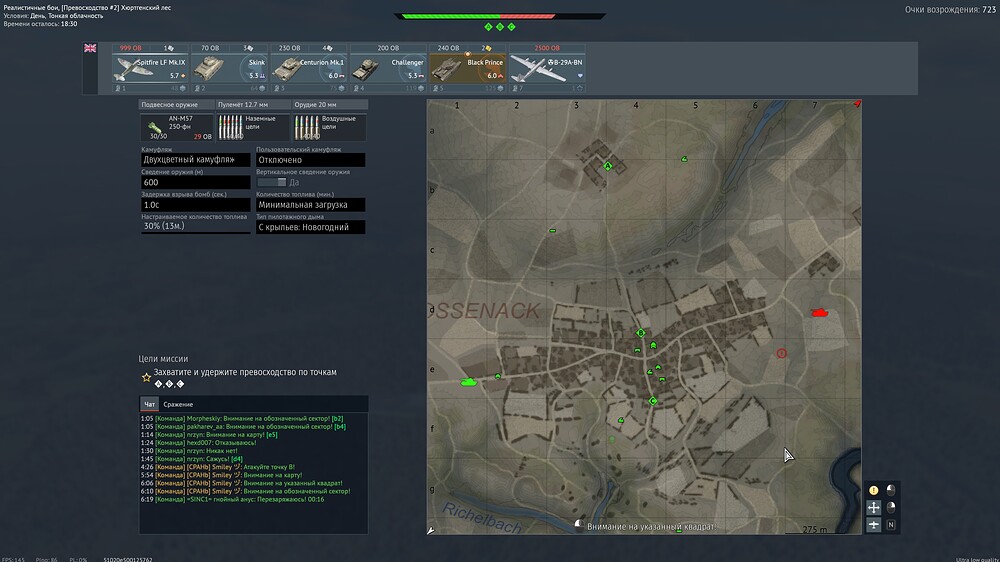Adjust the 30% (13м.) fuel slider

coord(196,226)
